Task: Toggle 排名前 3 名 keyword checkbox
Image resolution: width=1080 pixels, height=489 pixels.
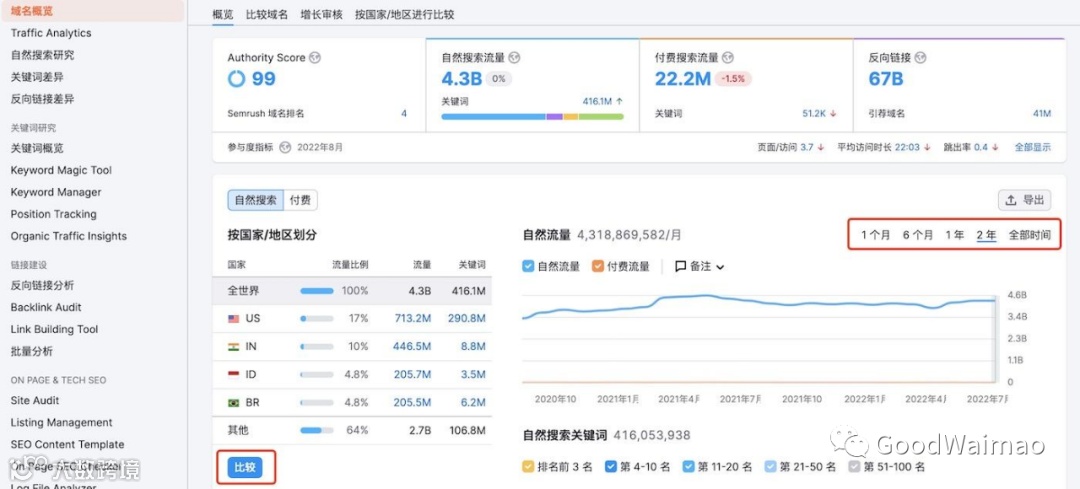Action: tap(528, 466)
